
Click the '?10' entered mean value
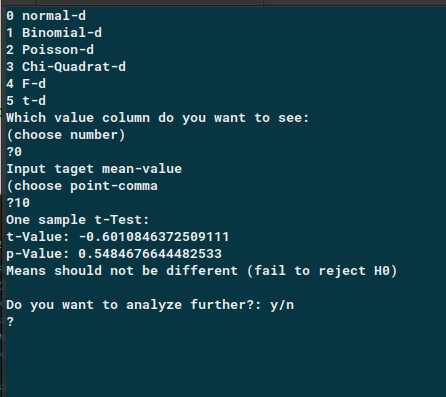(x=18, y=203)
